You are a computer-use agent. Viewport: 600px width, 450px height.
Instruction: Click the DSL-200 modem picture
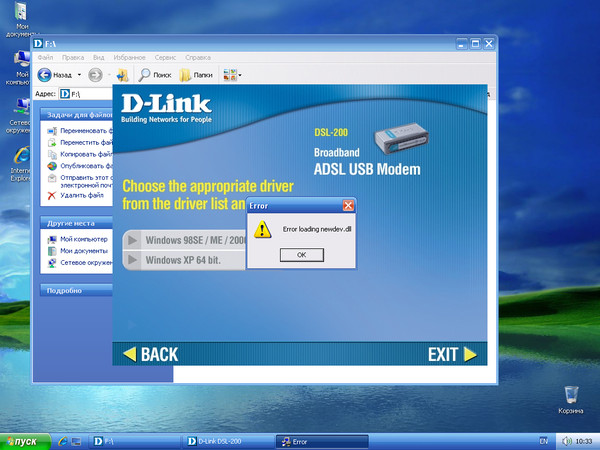[401, 138]
